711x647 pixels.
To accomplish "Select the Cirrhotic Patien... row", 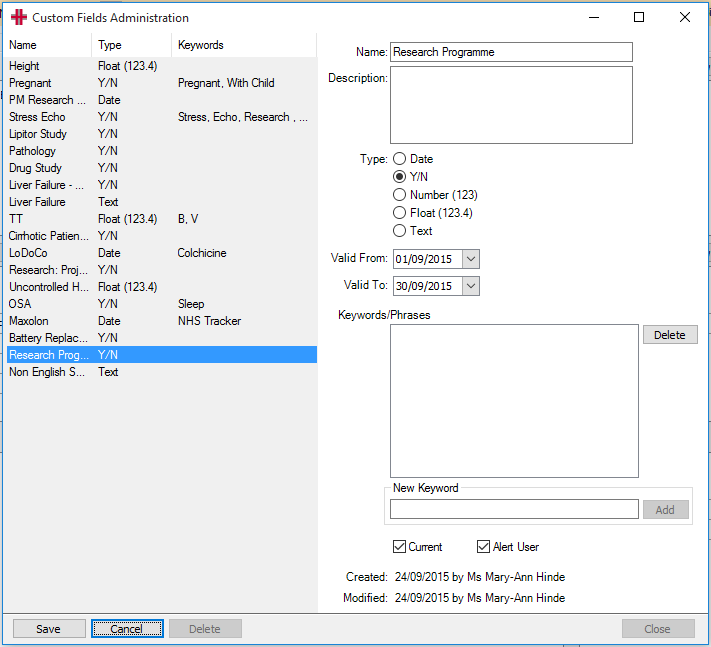I will (161, 236).
